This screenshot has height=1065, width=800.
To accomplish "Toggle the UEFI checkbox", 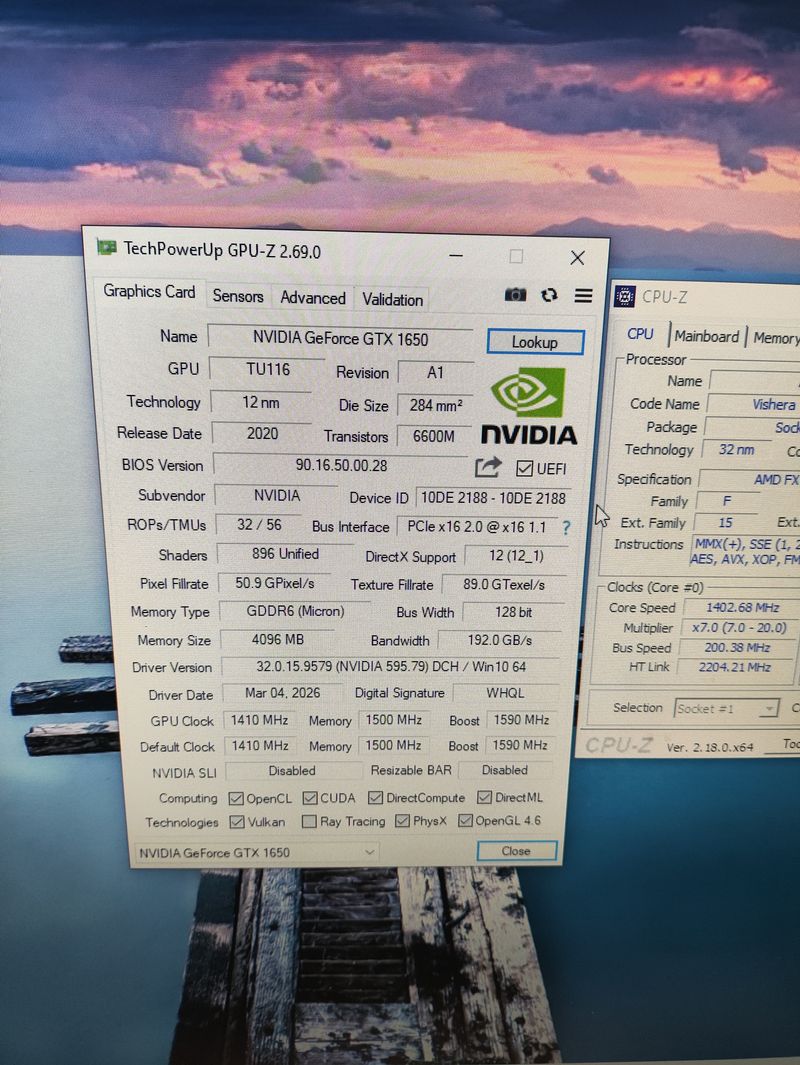I will click(524, 469).
